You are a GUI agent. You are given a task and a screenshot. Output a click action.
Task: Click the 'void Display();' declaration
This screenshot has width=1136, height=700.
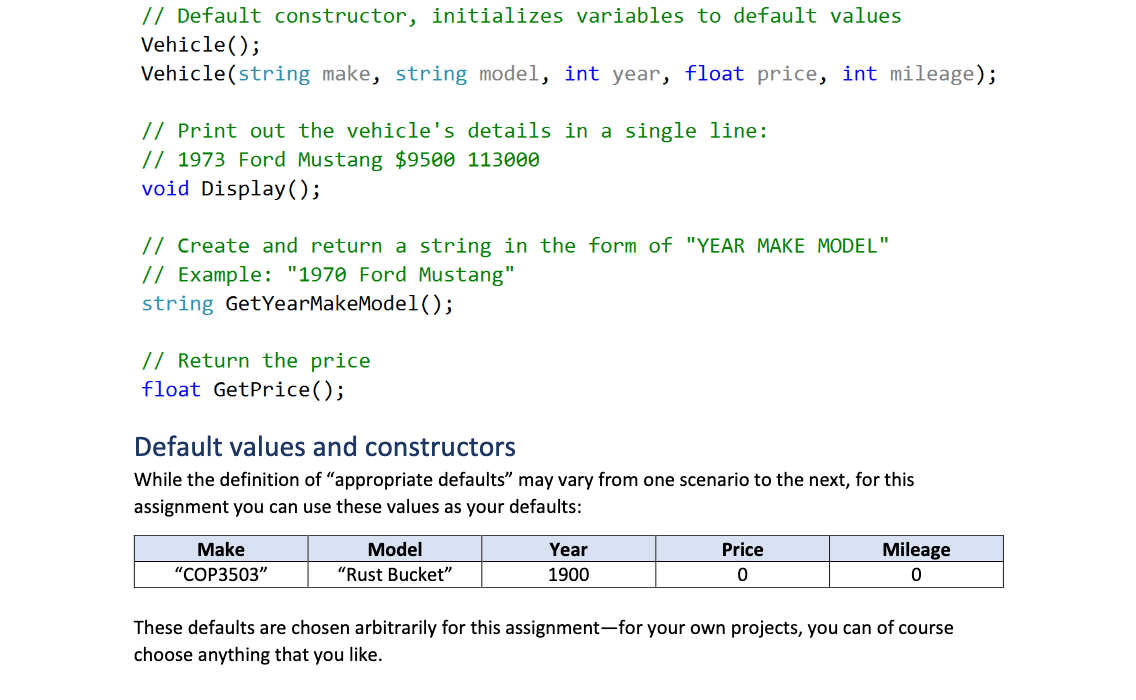click(230, 189)
